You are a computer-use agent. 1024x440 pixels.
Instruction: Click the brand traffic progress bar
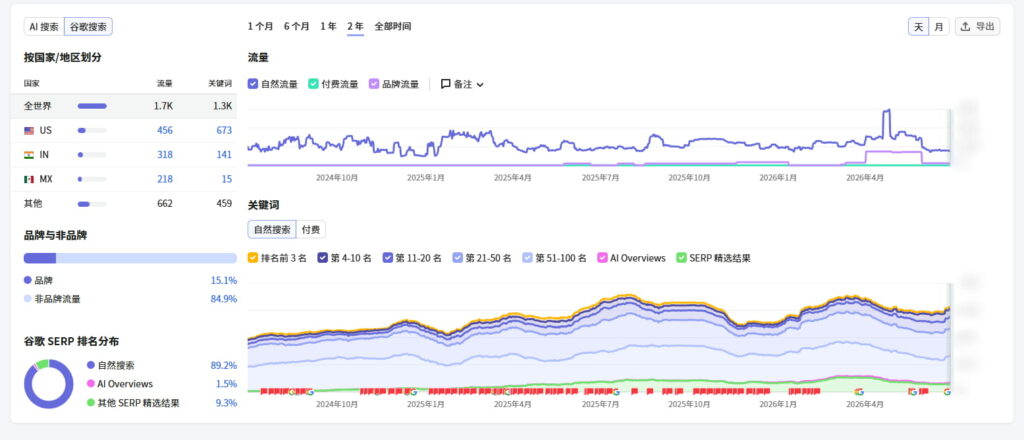coord(130,258)
